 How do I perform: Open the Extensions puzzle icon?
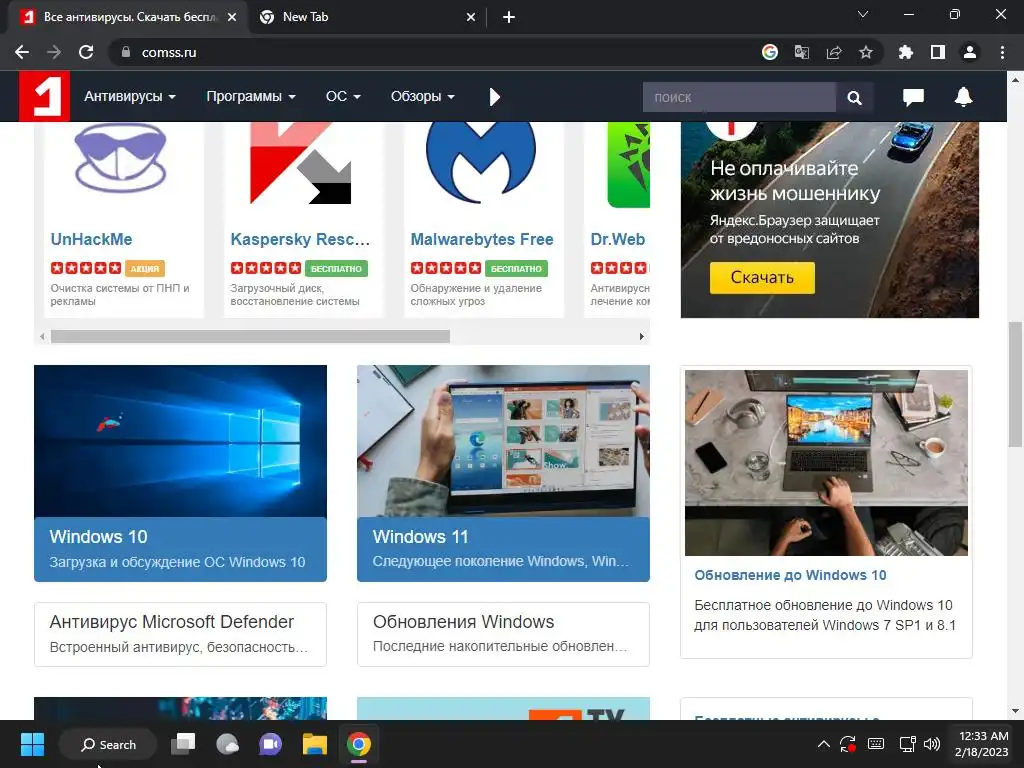[905, 52]
